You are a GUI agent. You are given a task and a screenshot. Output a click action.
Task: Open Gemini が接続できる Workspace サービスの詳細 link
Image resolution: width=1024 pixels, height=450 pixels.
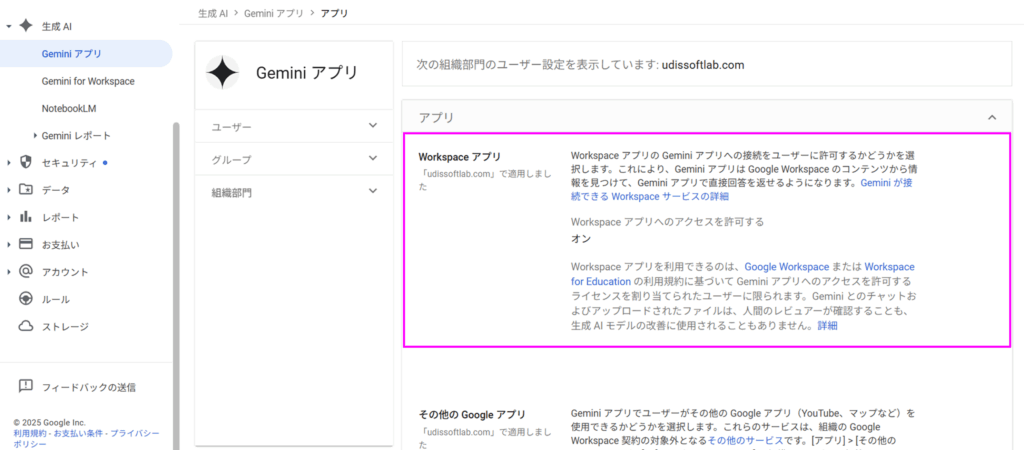click(741, 189)
